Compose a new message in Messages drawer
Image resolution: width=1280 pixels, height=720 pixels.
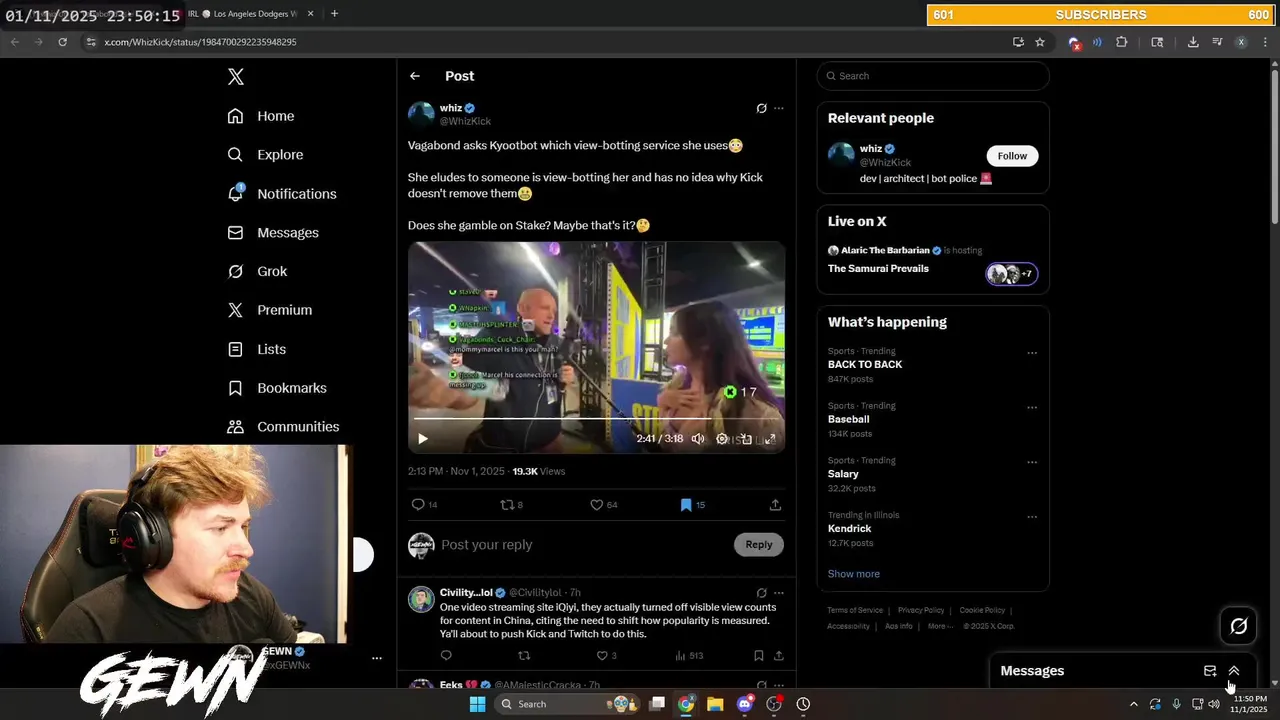coord(1210,671)
